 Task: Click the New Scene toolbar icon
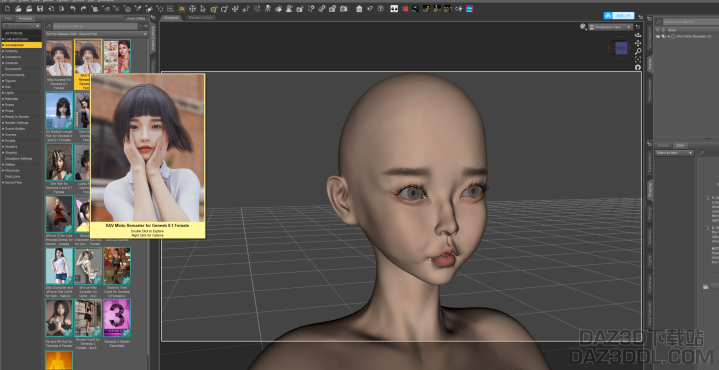[7, 9]
